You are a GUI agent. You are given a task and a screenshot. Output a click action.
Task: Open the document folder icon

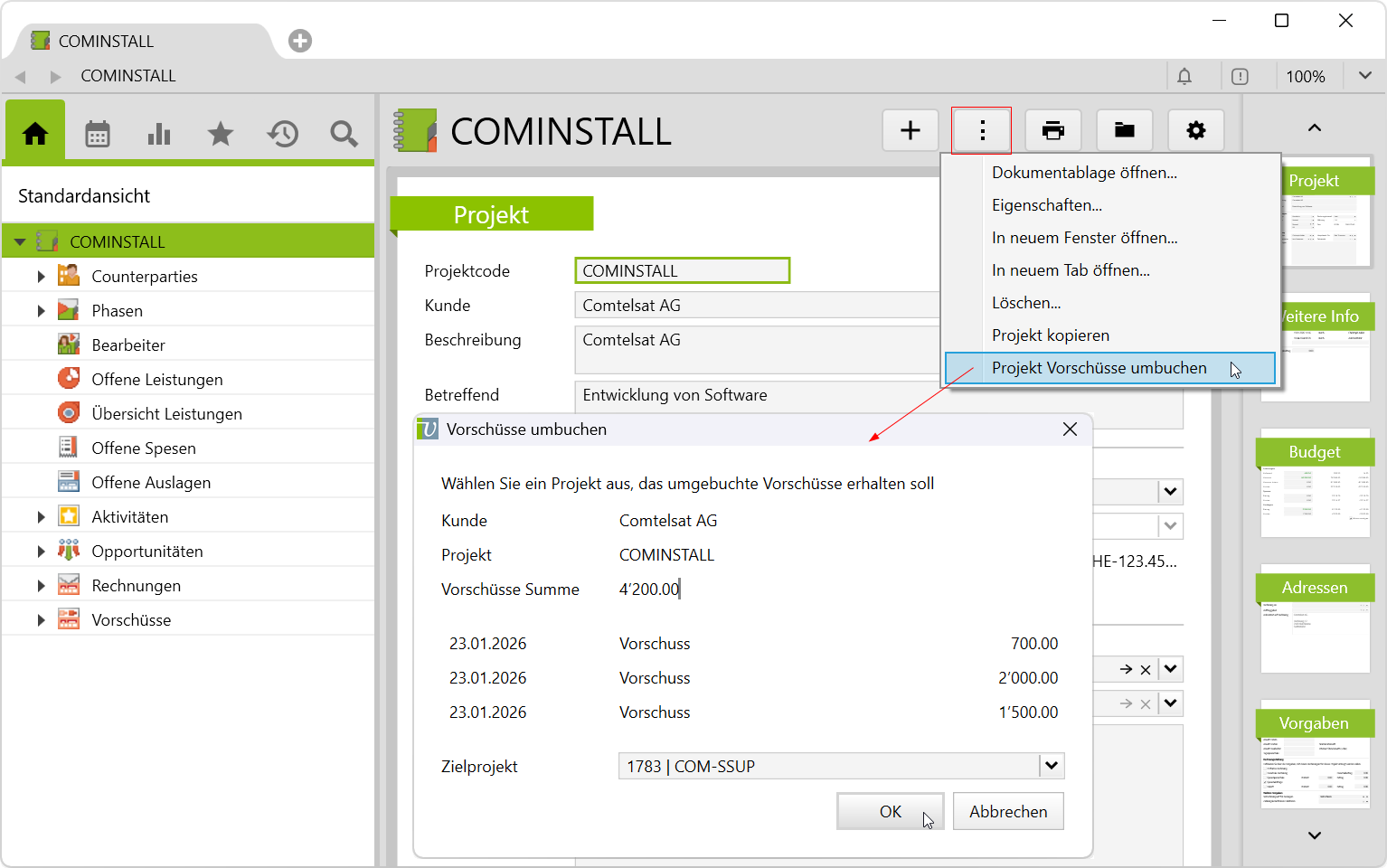click(1125, 131)
